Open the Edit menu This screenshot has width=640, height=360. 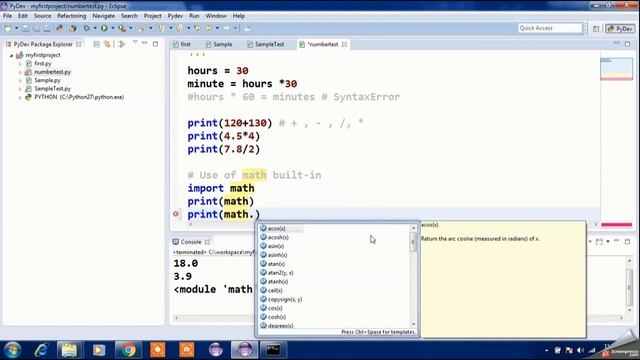tap(22, 16)
